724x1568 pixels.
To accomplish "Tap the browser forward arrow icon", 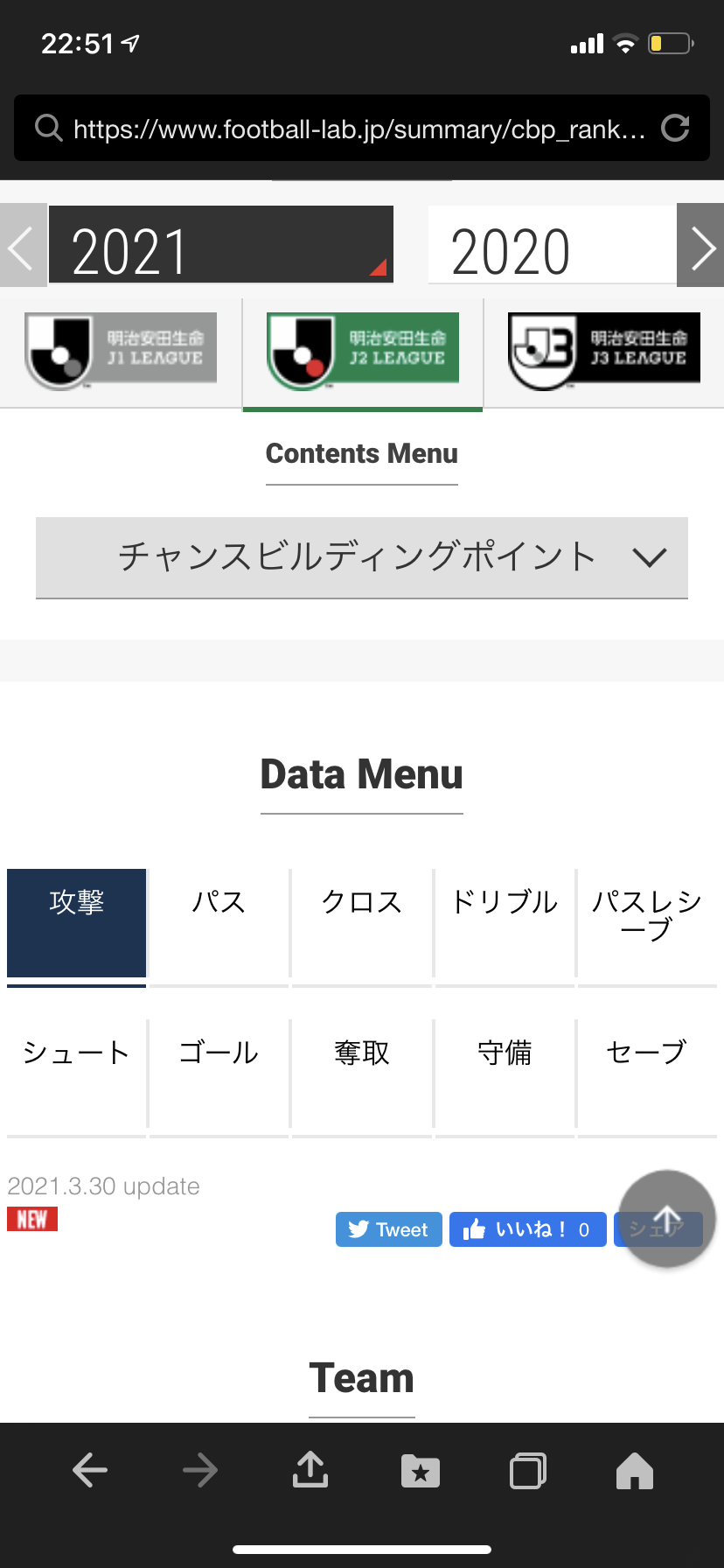I will [x=200, y=1470].
